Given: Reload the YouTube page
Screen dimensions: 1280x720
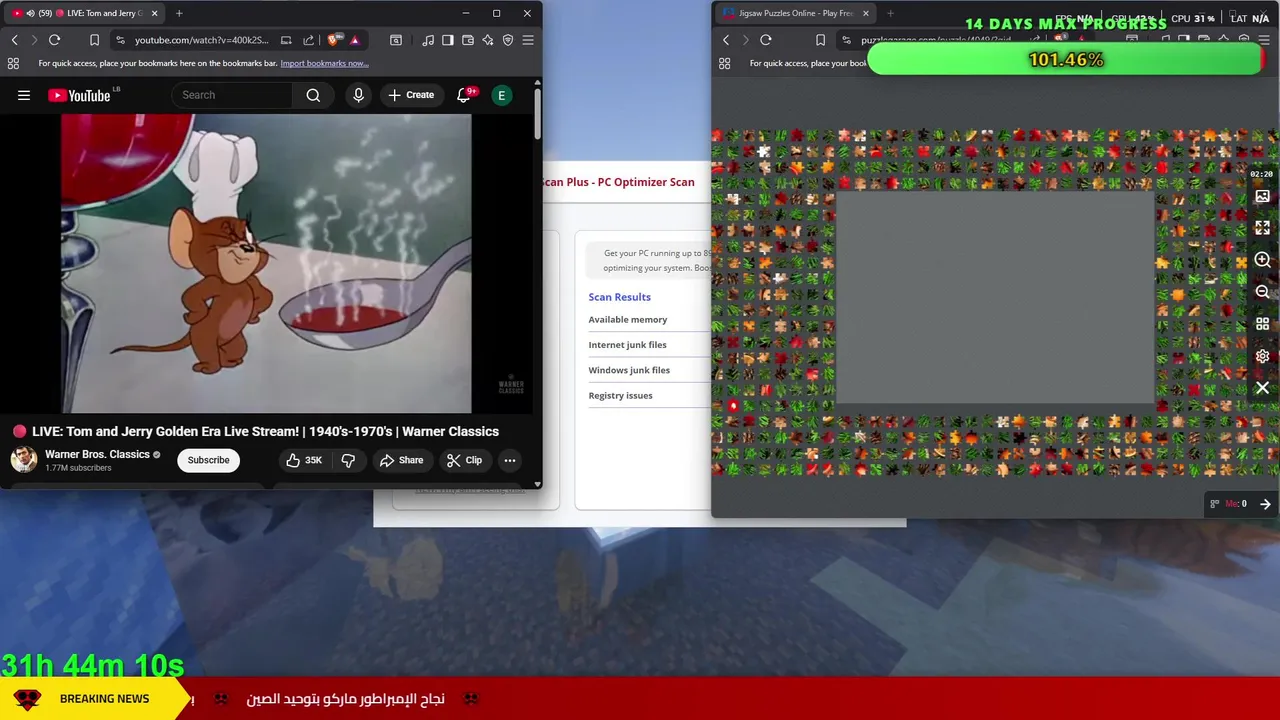Looking at the screenshot, I should tap(54, 40).
